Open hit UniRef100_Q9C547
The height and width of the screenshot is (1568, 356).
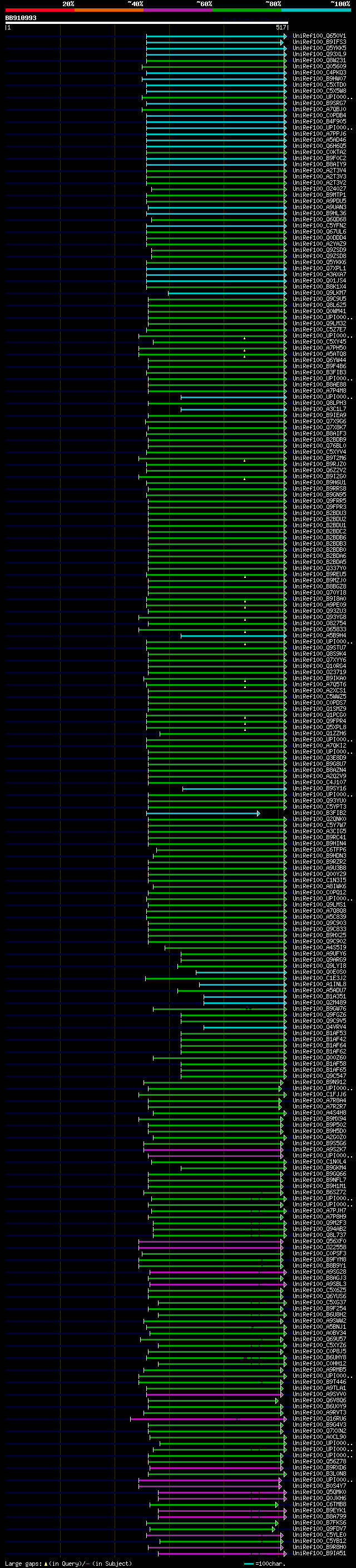point(319,1076)
